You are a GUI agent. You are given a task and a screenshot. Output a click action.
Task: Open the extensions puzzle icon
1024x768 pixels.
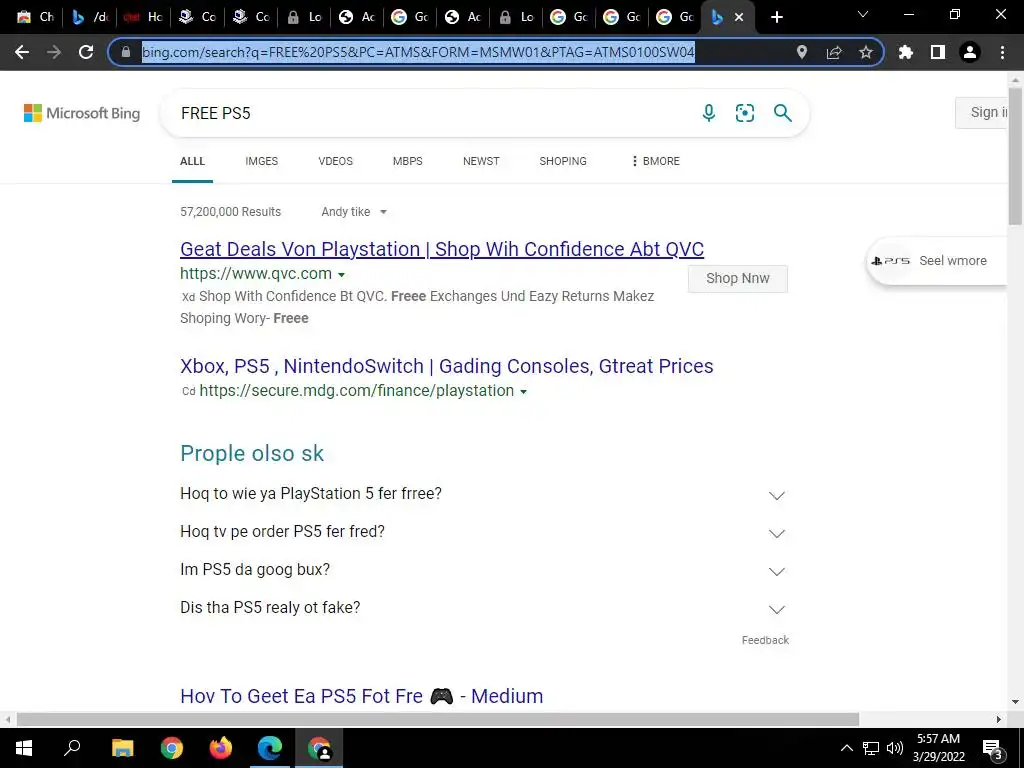[905, 52]
